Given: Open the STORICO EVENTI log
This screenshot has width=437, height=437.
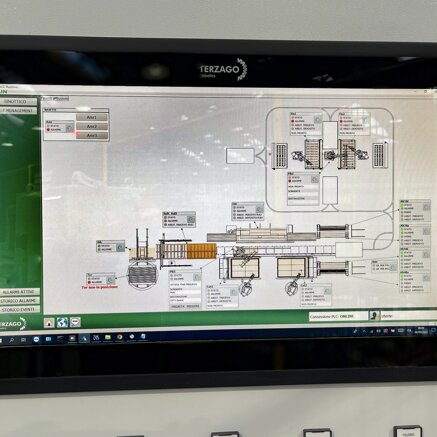Looking at the screenshot, I should 19,309.
